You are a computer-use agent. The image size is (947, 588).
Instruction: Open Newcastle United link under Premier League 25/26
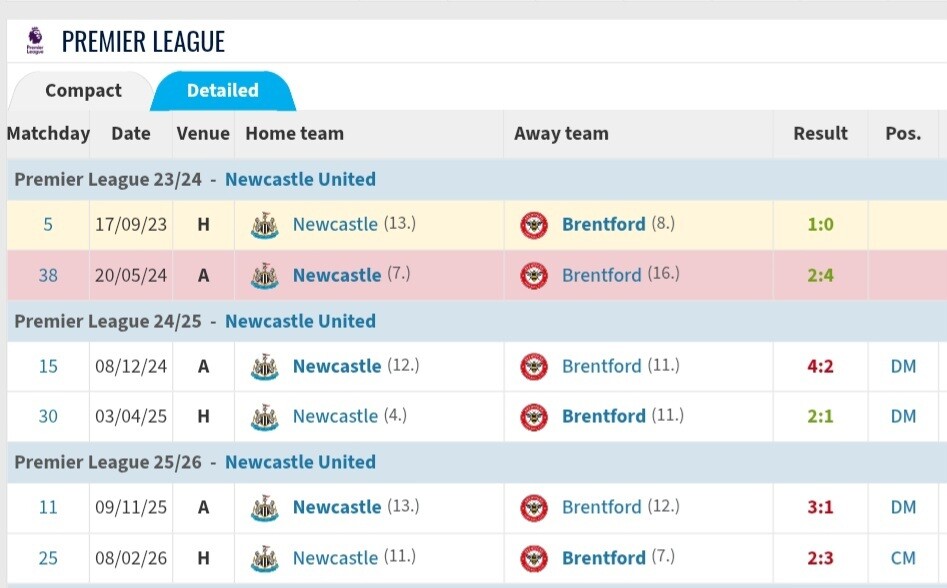[x=300, y=462]
